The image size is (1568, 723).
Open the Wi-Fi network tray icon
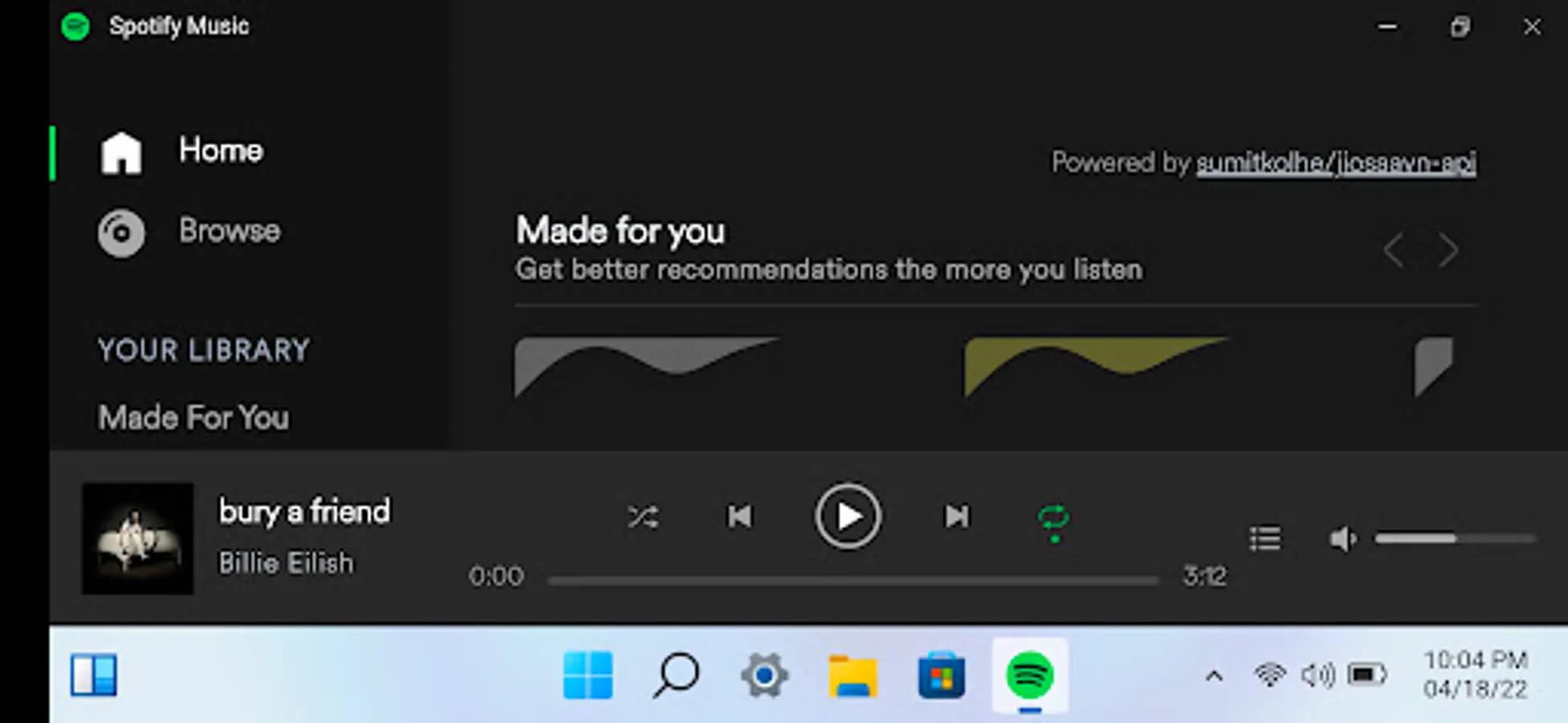[x=1269, y=675]
